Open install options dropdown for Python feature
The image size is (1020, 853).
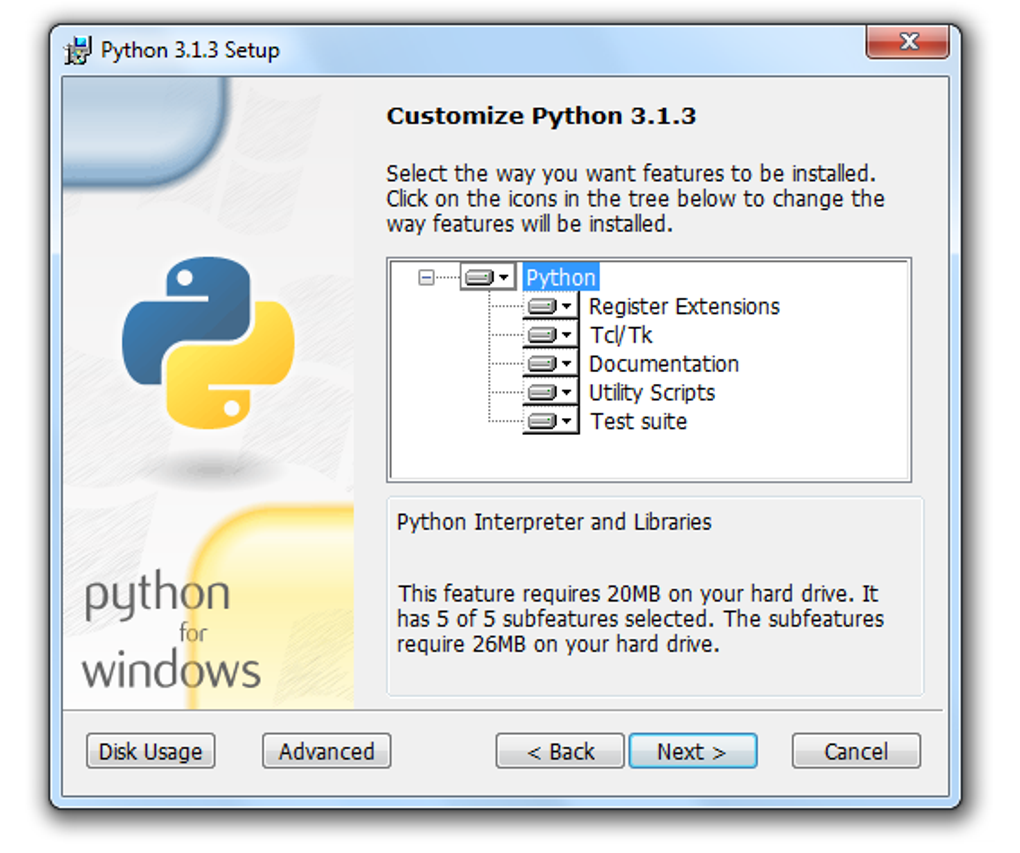pyautogui.click(x=488, y=278)
